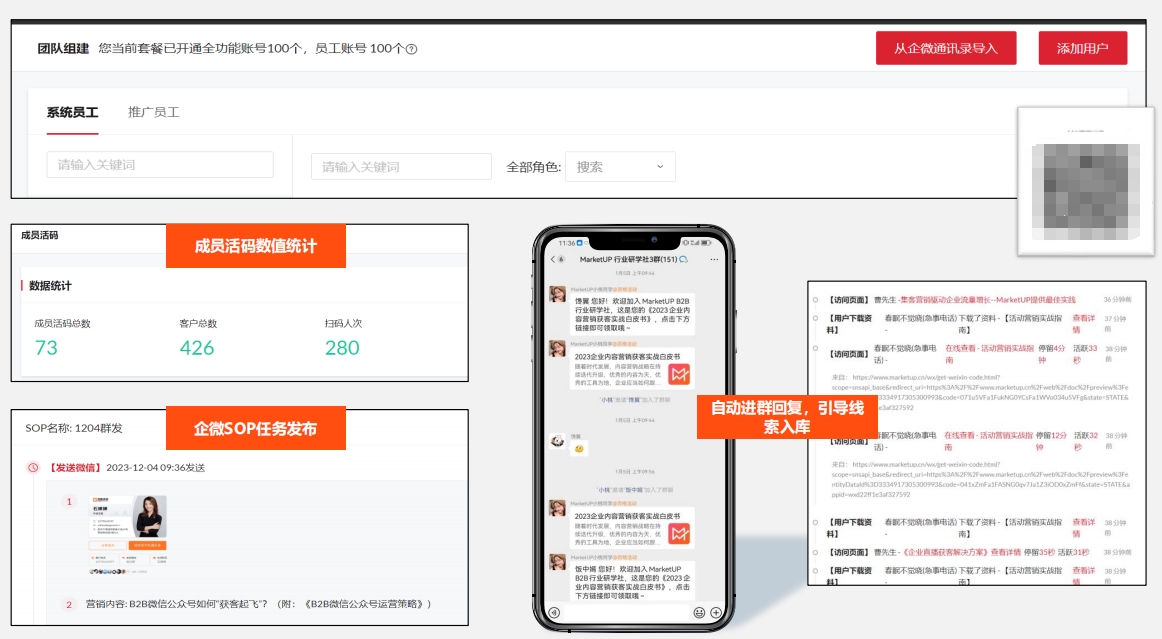Click the 扫码人次 value 280
Image resolution: width=1162 pixels, height=639 pixels.
coord(342,348)
